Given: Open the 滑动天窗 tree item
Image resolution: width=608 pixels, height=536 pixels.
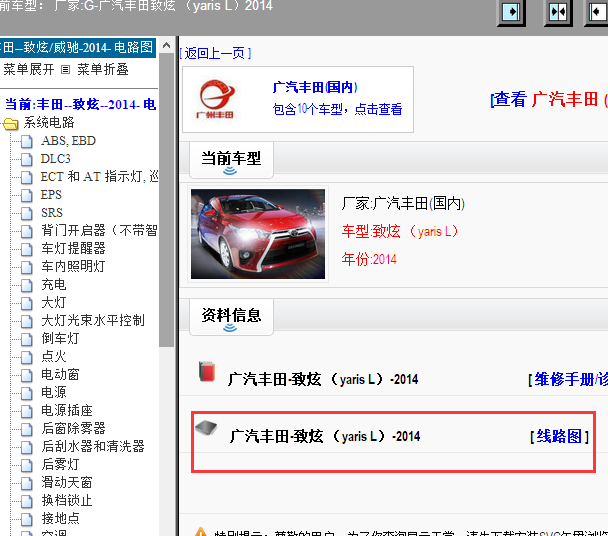Looking at the screenshot, I should click(67, 483).
